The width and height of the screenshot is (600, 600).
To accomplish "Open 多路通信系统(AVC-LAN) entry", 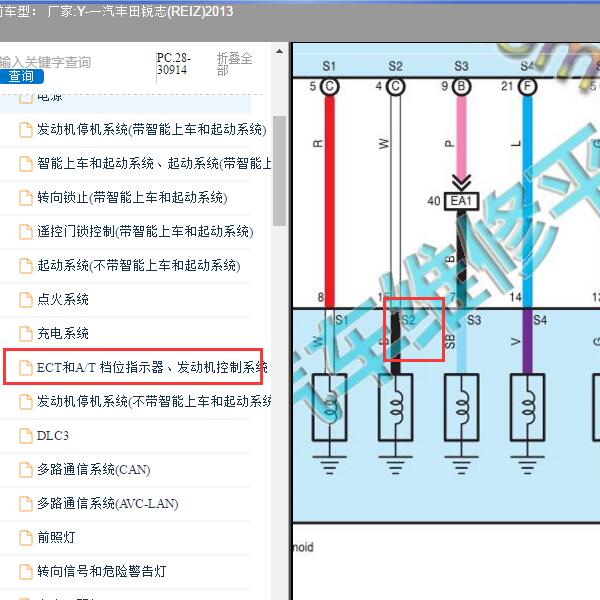I will [108, 504].
